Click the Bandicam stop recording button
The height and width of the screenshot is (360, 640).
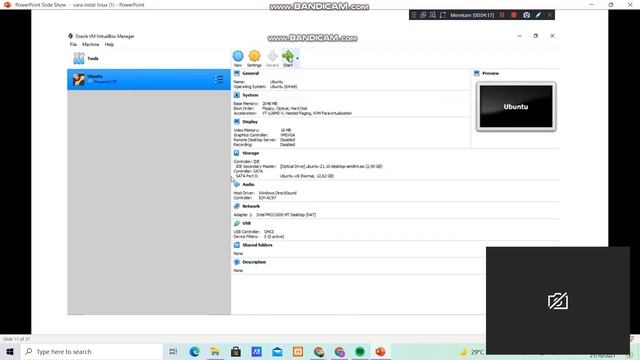click(x=514, y=15)
